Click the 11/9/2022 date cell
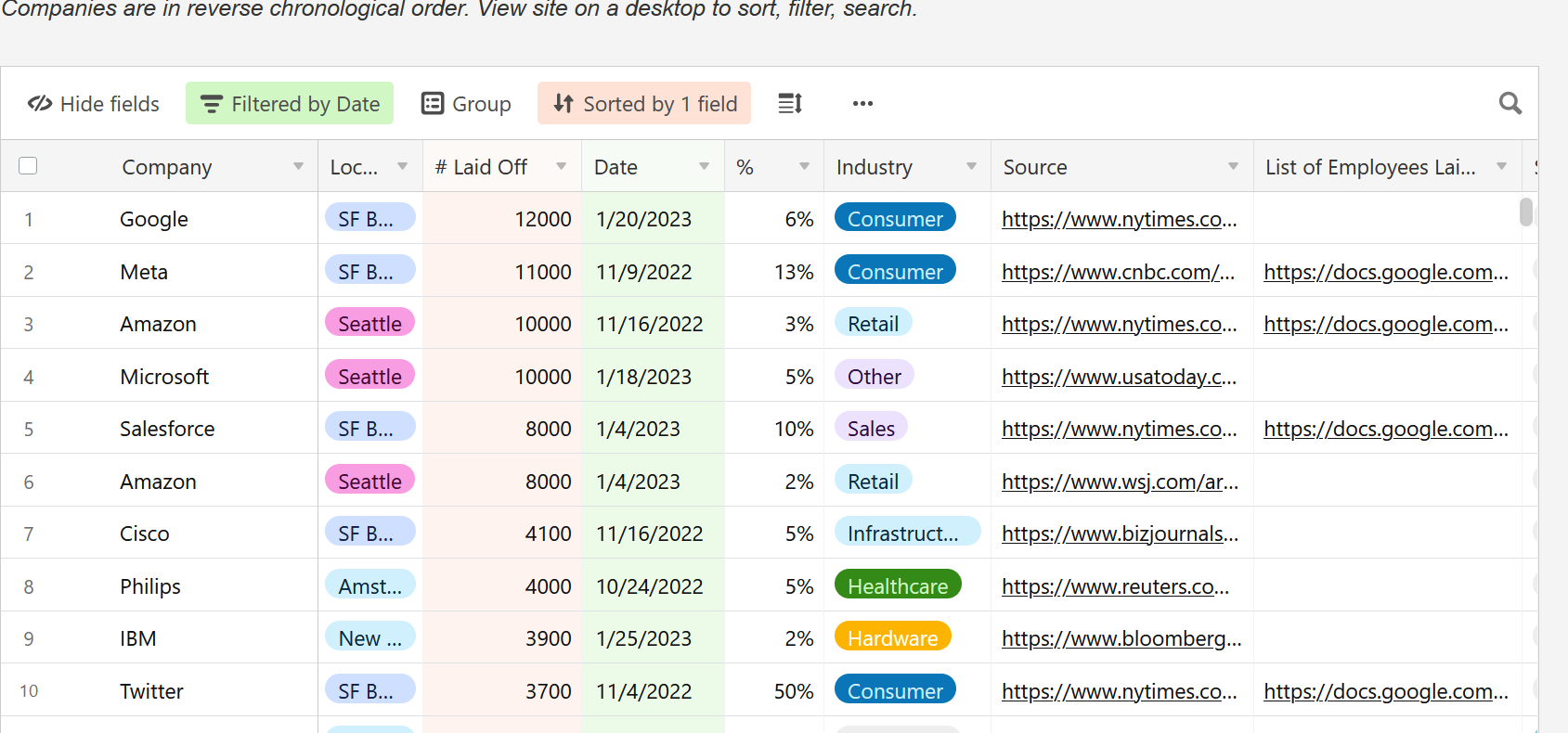 654,272
